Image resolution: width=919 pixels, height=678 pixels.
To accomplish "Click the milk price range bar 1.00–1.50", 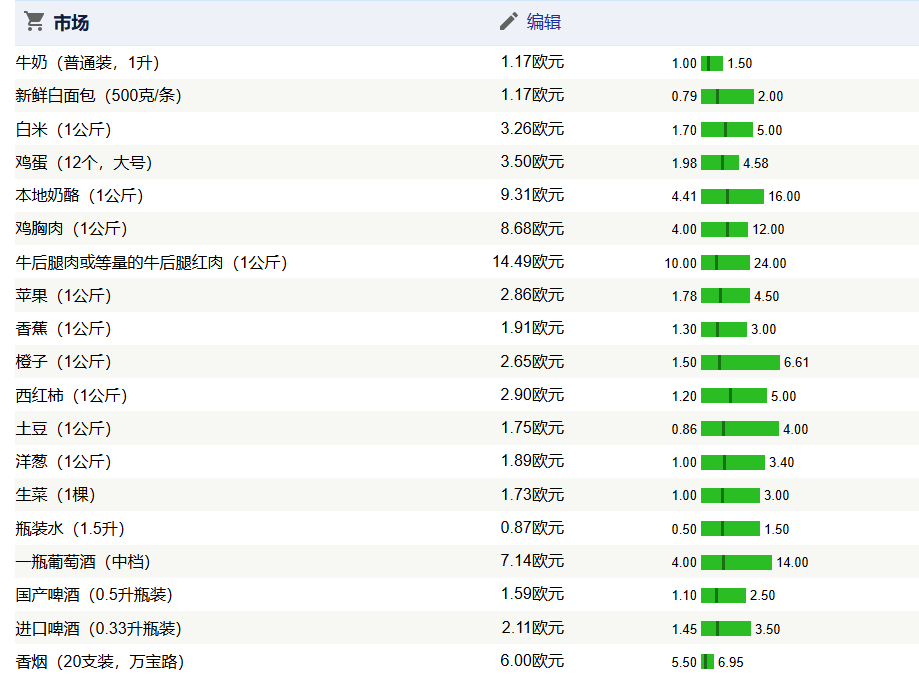I will [x=712, y=63].
